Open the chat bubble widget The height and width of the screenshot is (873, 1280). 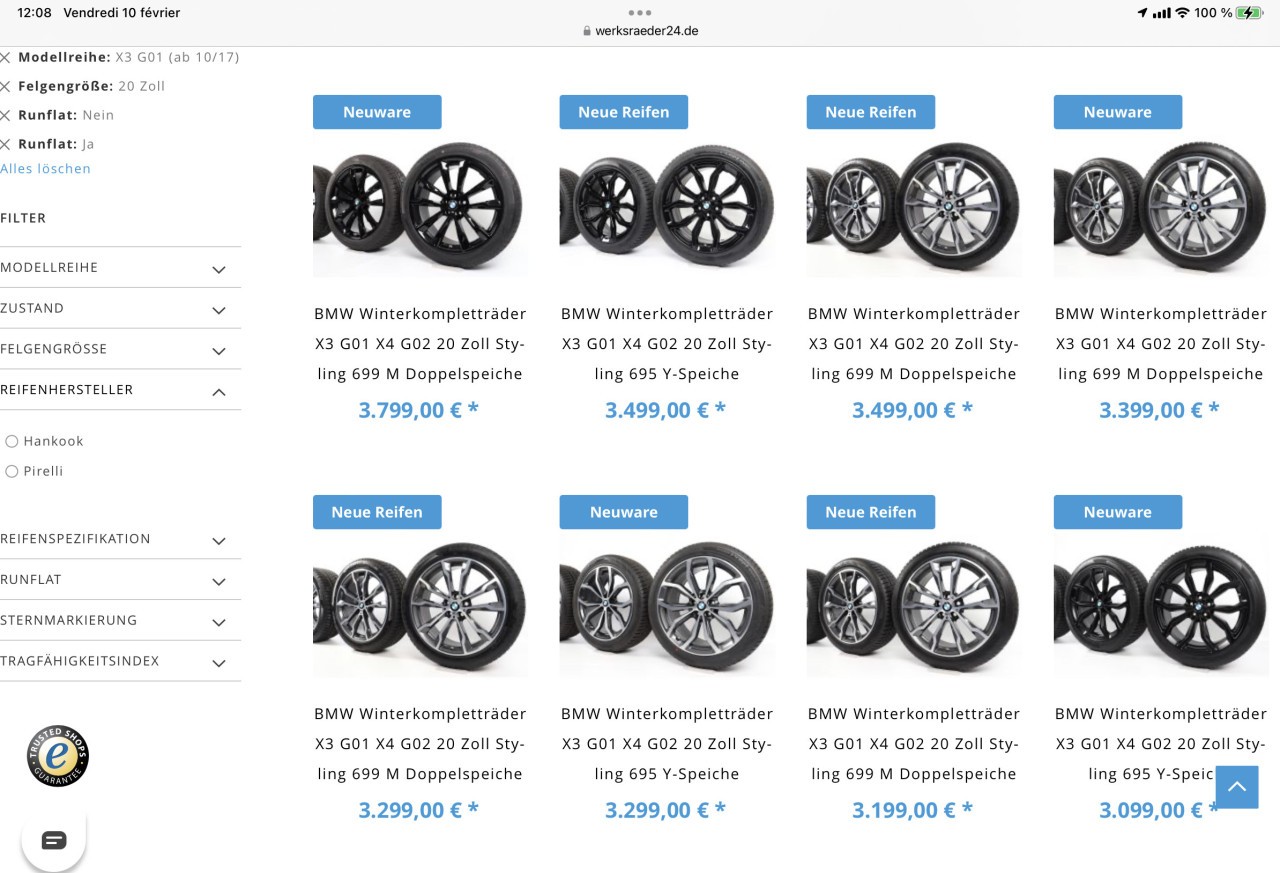click(54, 840)
